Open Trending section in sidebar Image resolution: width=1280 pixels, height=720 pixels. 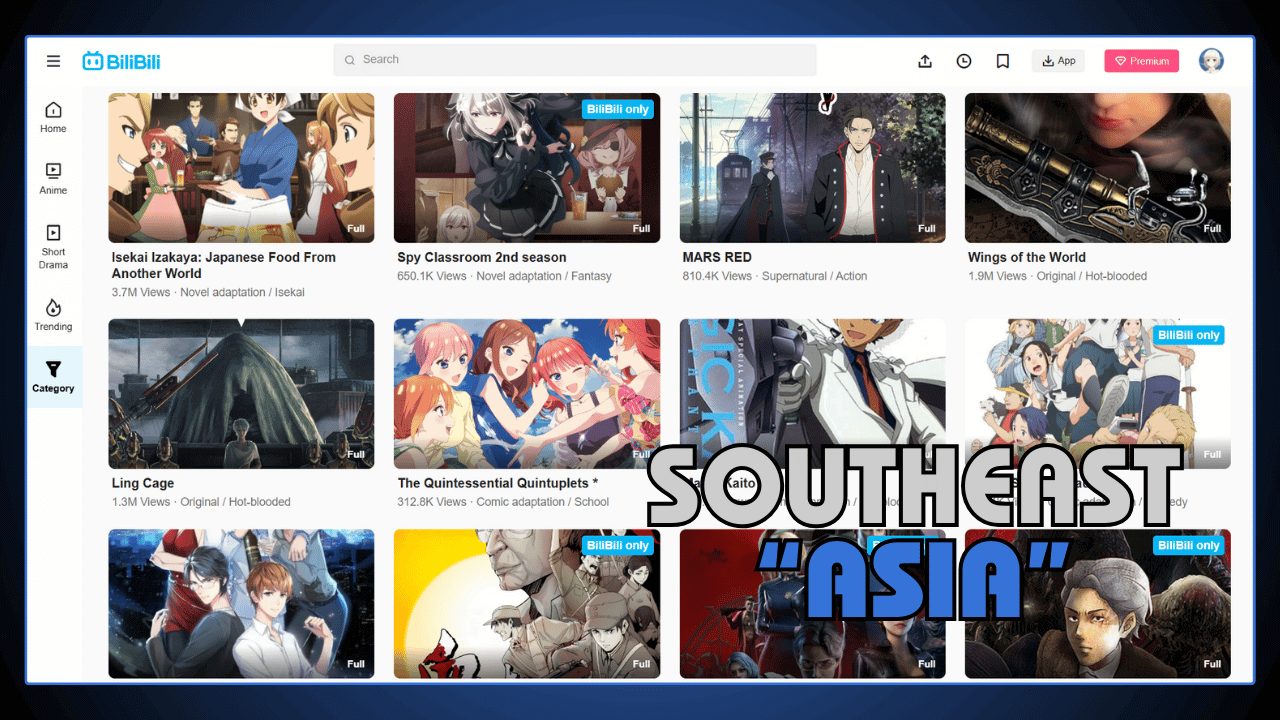(x=53, y=314)
